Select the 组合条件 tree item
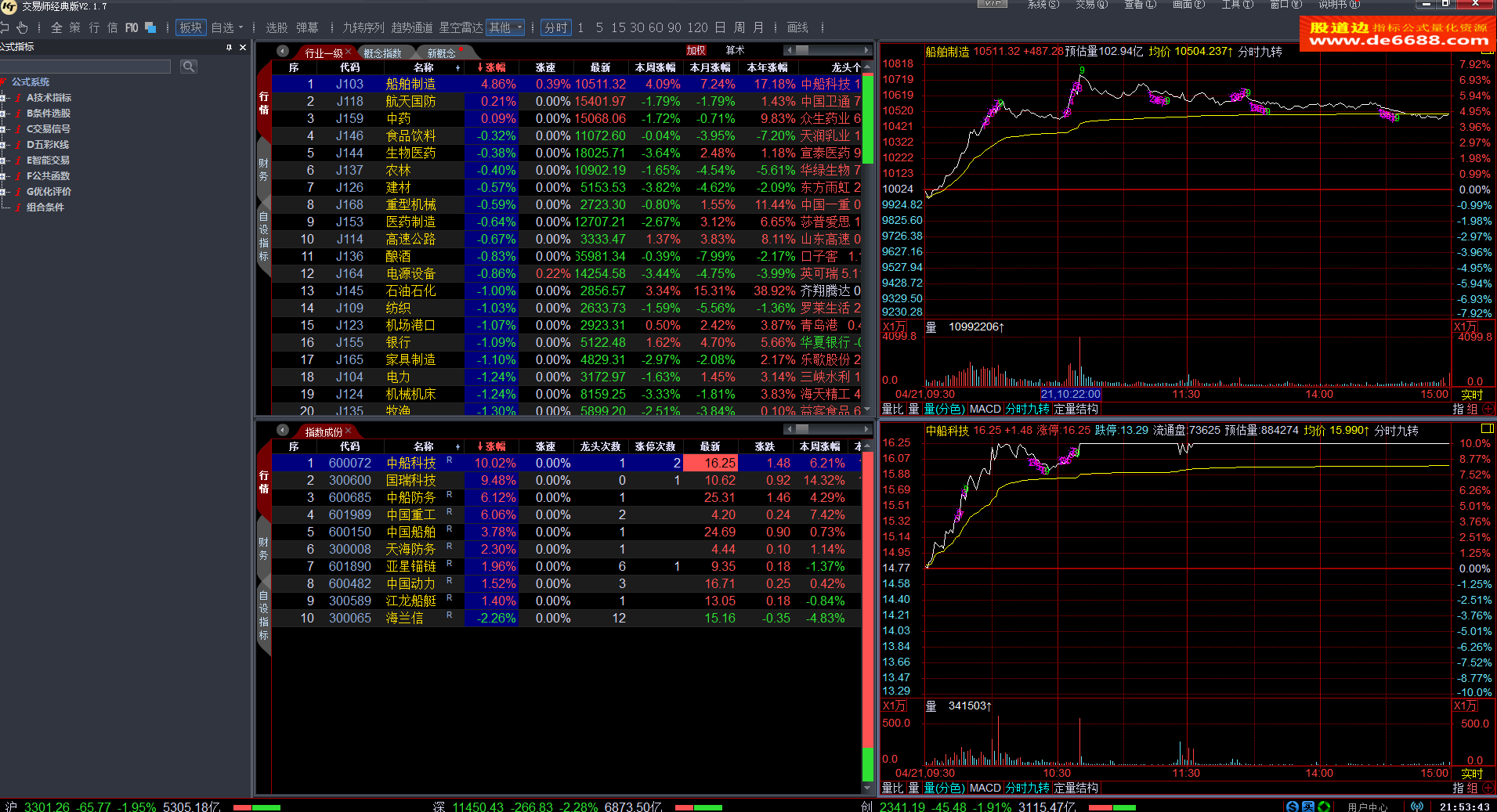This screenshot has height=812, width=1497. point(45,208)
